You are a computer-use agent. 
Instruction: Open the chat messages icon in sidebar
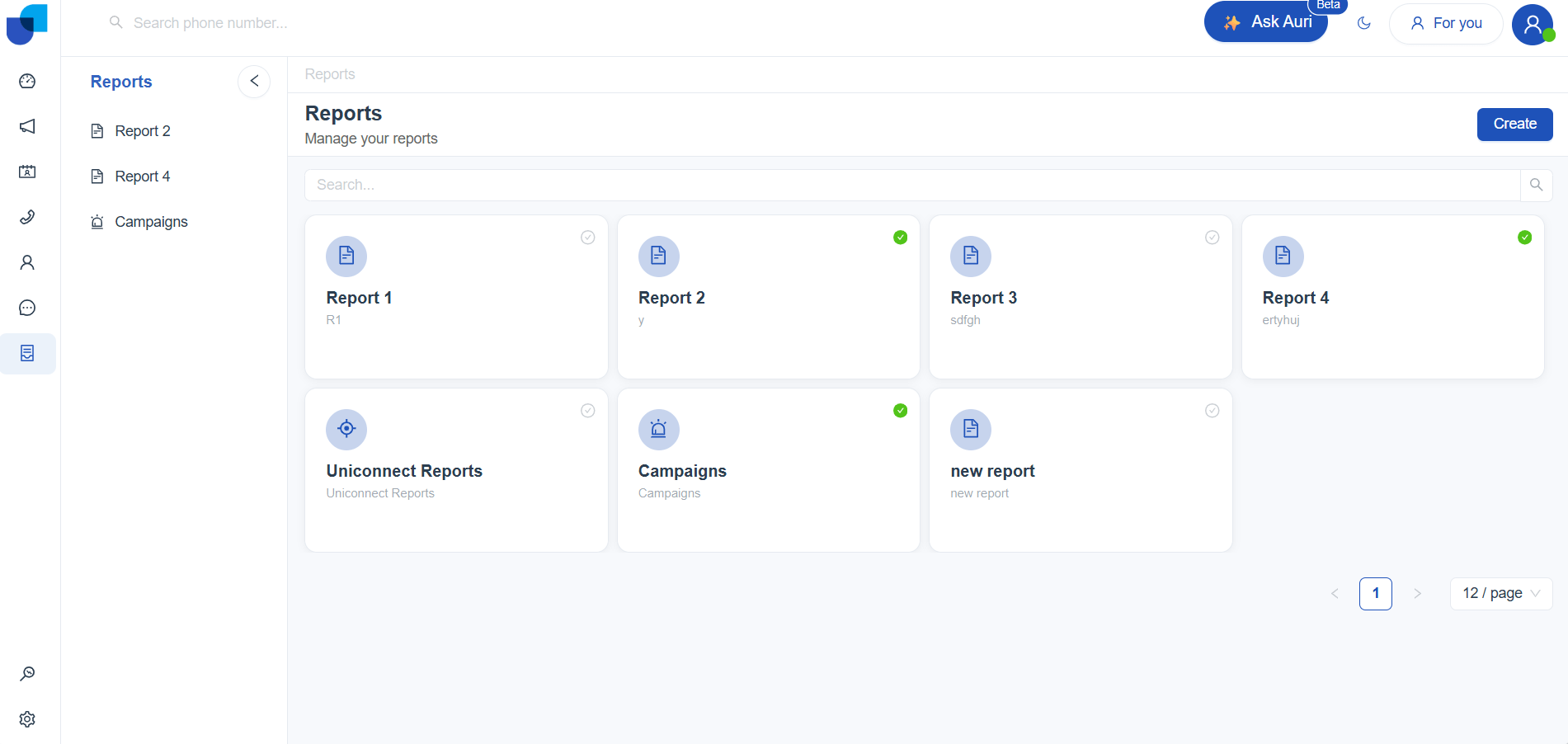[27, 308]
